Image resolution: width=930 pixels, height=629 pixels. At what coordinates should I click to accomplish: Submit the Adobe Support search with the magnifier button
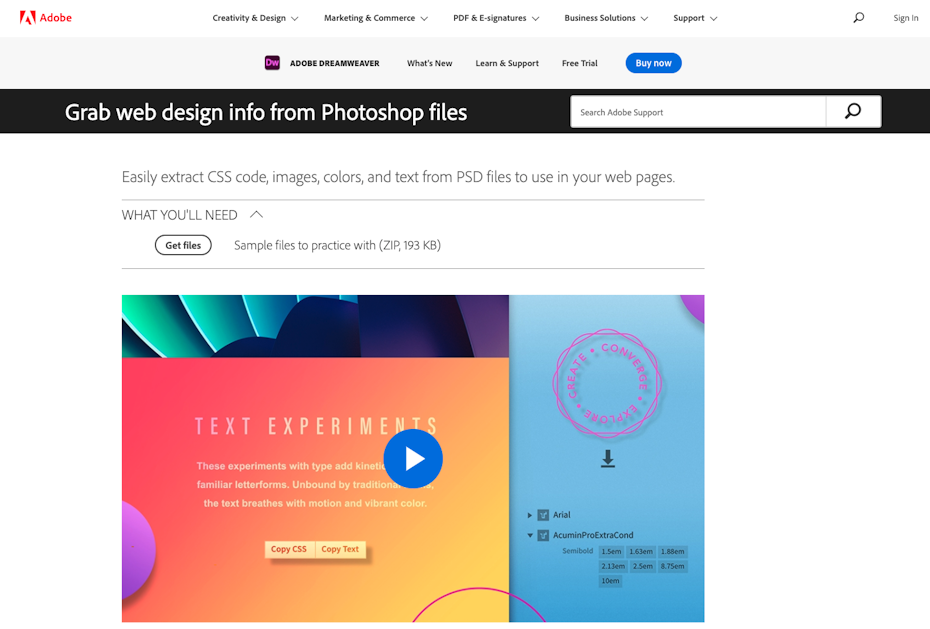(853, 112)
